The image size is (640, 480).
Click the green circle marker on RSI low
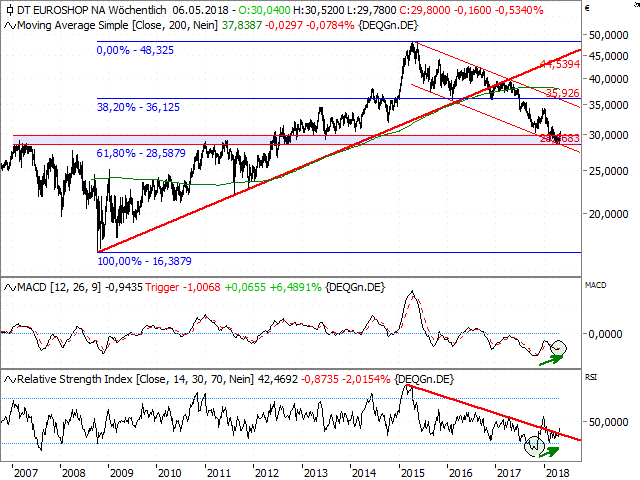click(x=534, y=446)
